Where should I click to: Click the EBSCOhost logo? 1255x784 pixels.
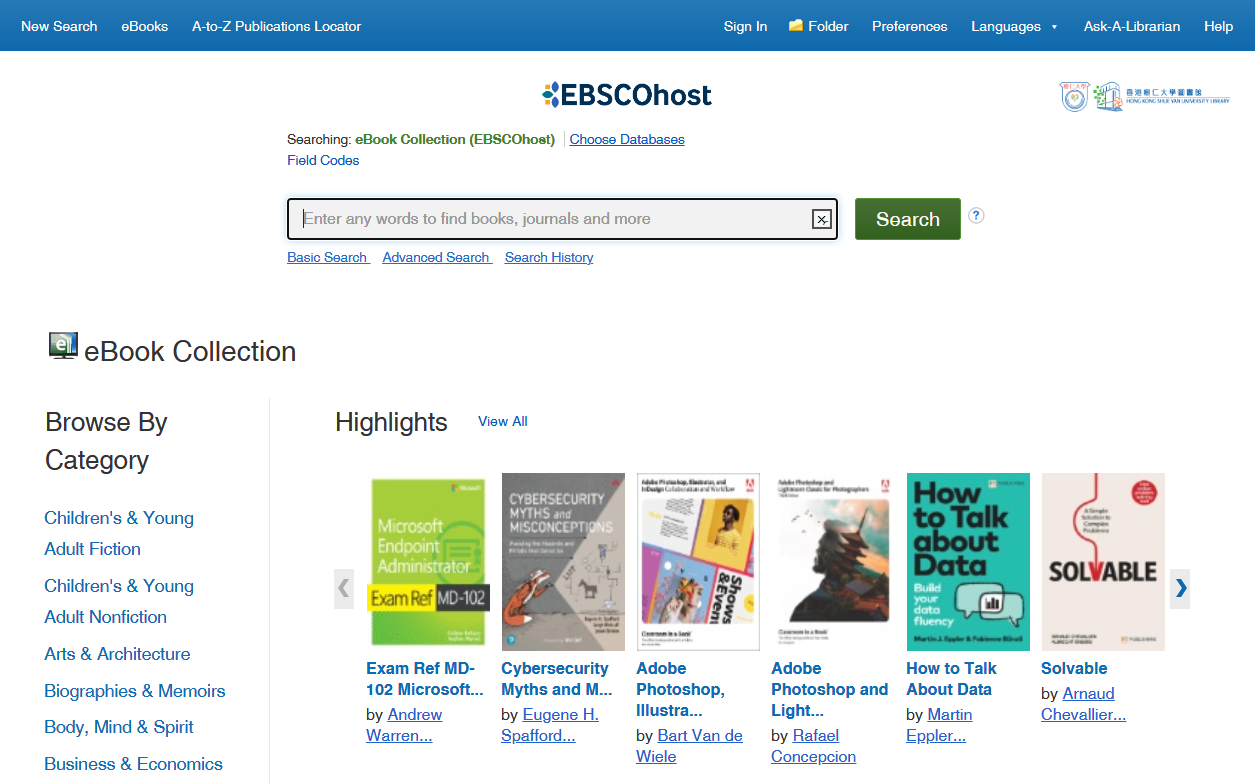pos(627,95)
